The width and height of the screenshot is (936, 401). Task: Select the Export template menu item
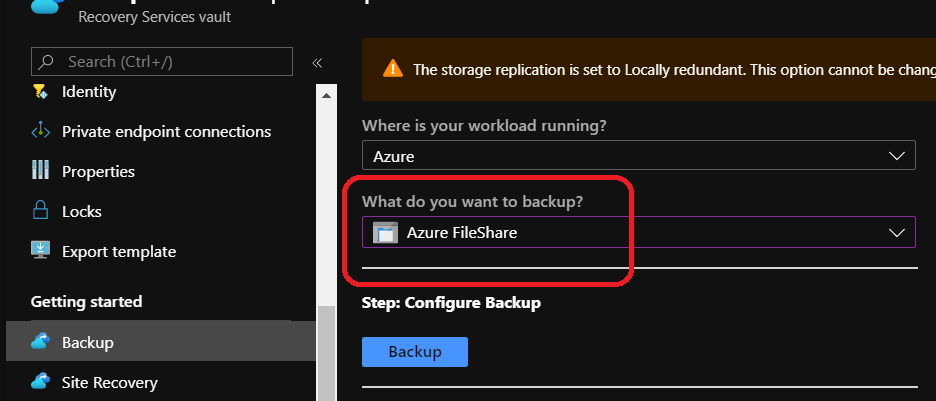[x=118, y=252]
